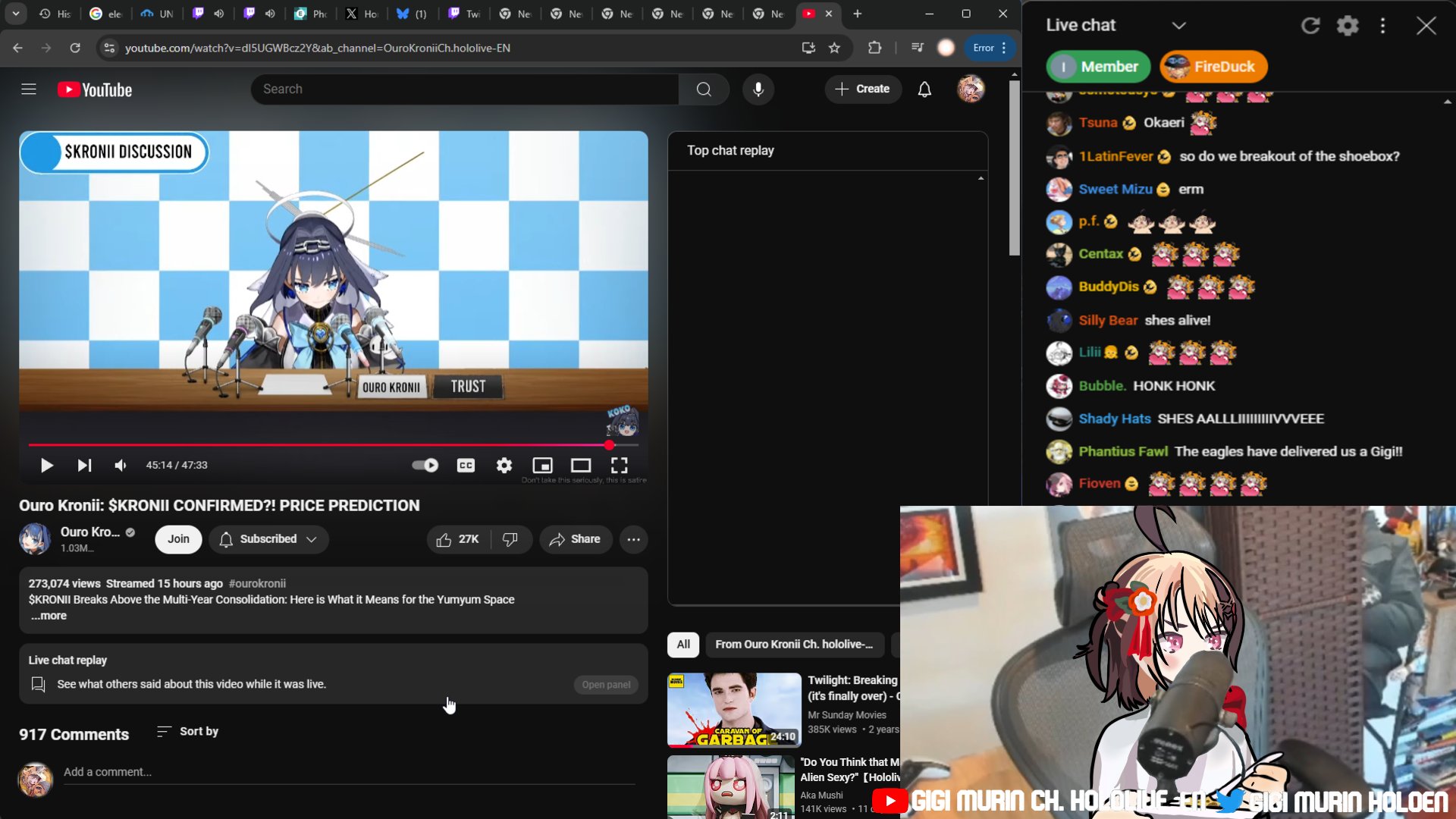Open notifications bell in YouTube header

pos(924,89)
